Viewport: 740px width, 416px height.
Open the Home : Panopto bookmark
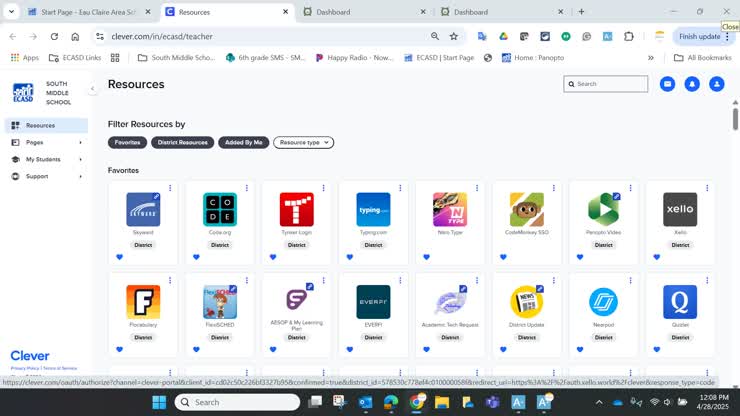pyautogui.click(x=533, y=58)
